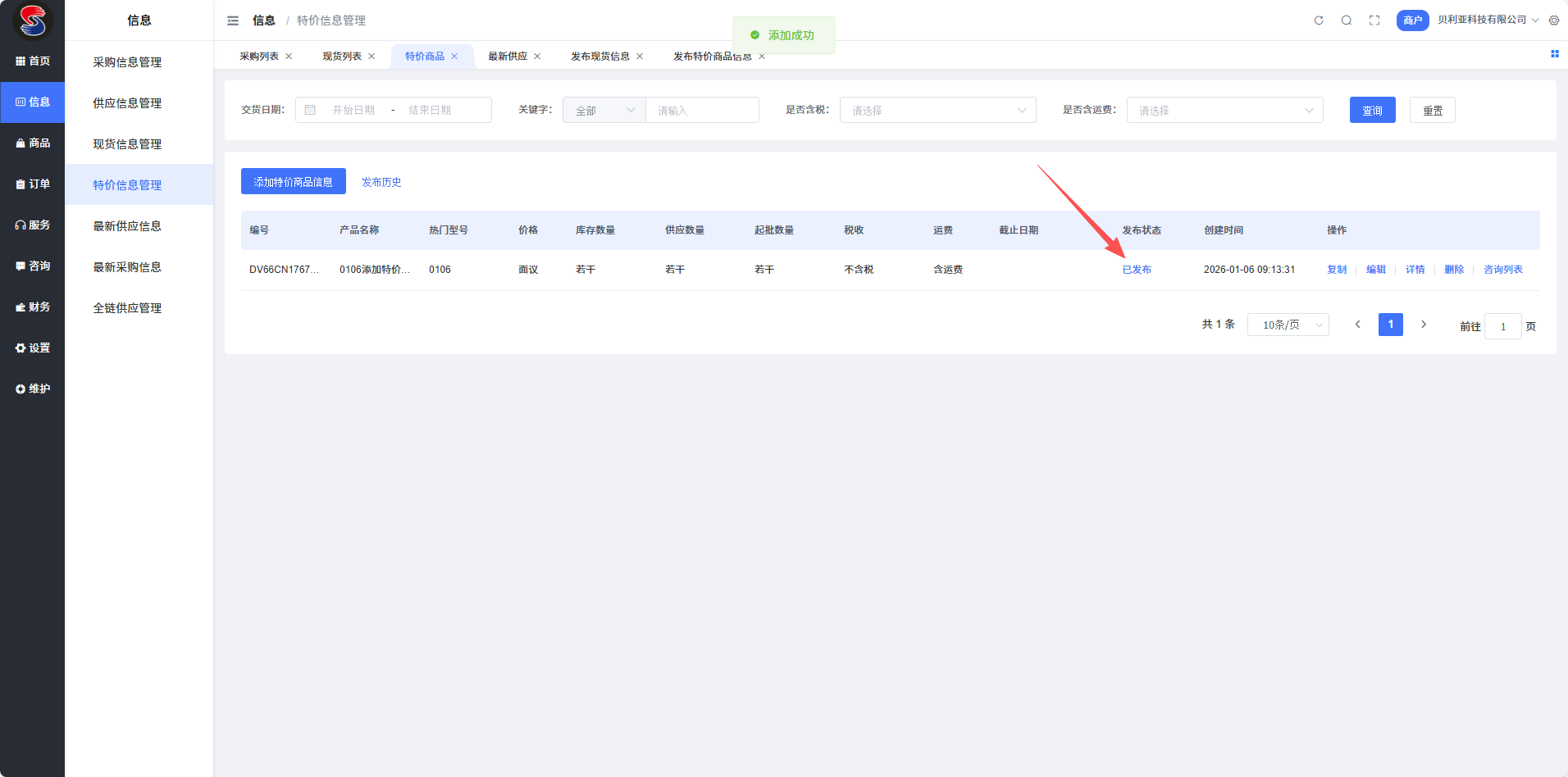
Task: Click the keyword 请输入 input field
Action: click(x=702, y=110)
